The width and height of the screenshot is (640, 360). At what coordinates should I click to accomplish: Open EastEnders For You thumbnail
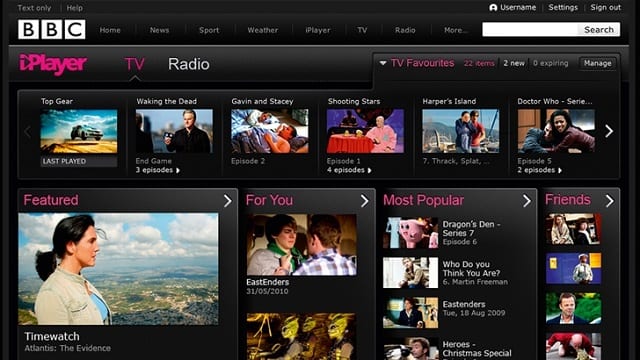pos(302,245)
